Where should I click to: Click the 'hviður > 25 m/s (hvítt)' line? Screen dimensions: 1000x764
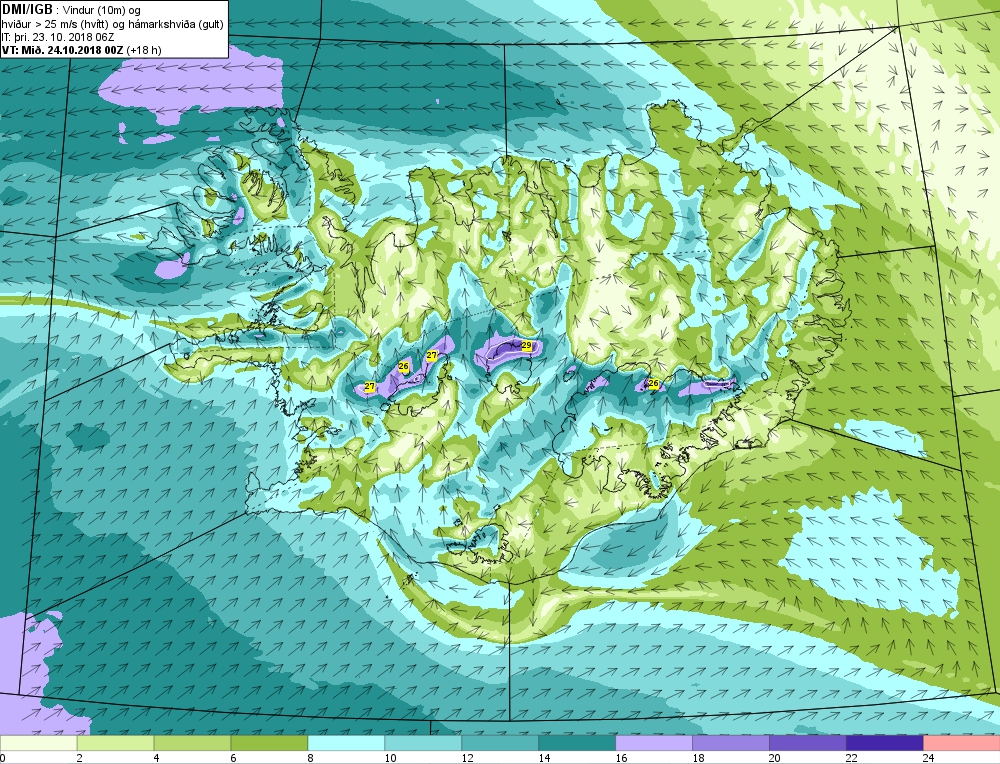(57, 24)
